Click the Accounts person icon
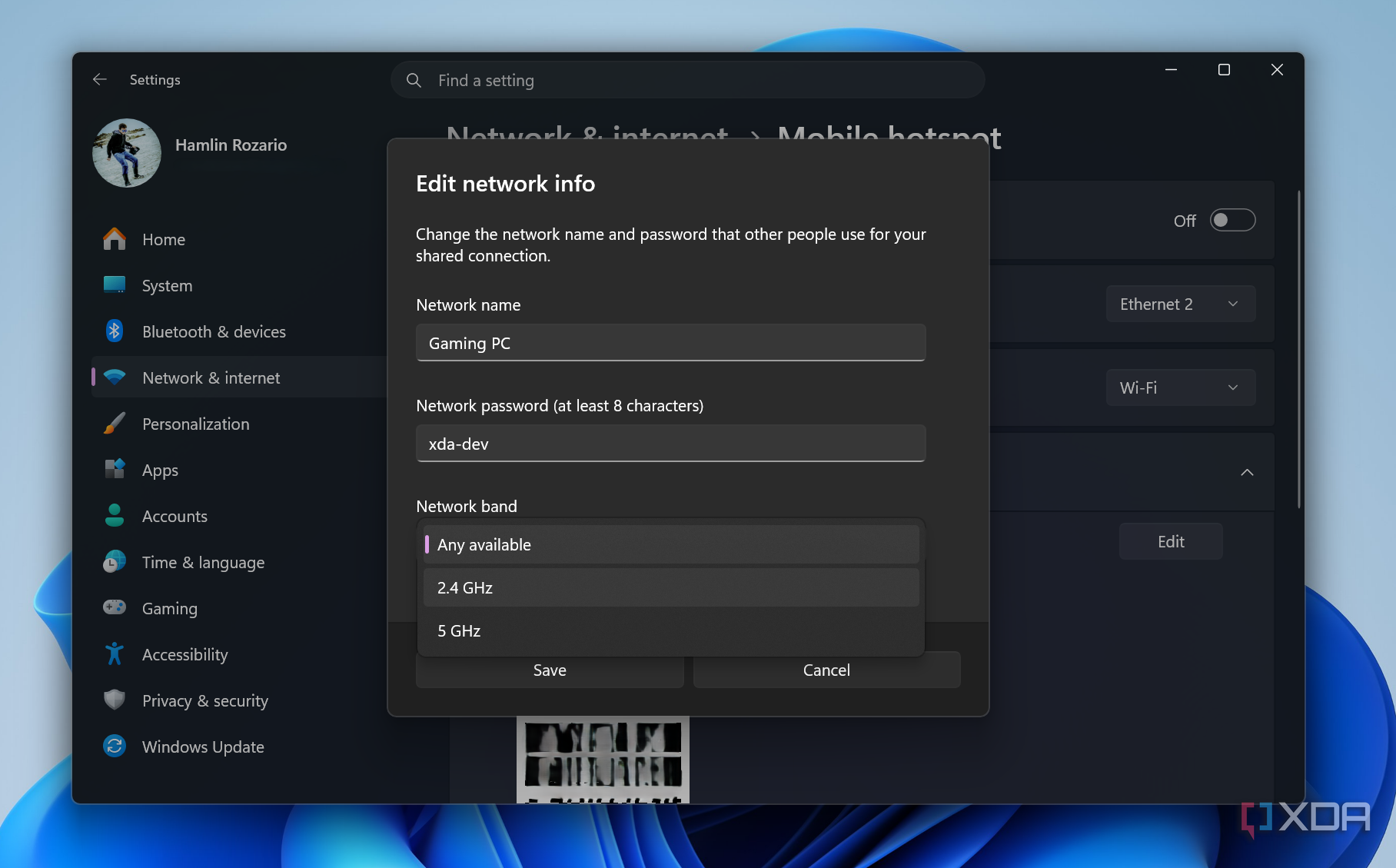 [x=115, y=516]
